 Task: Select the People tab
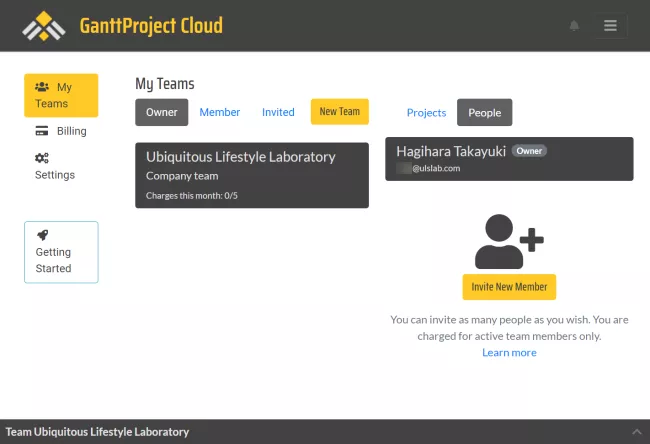coord(485,112)
